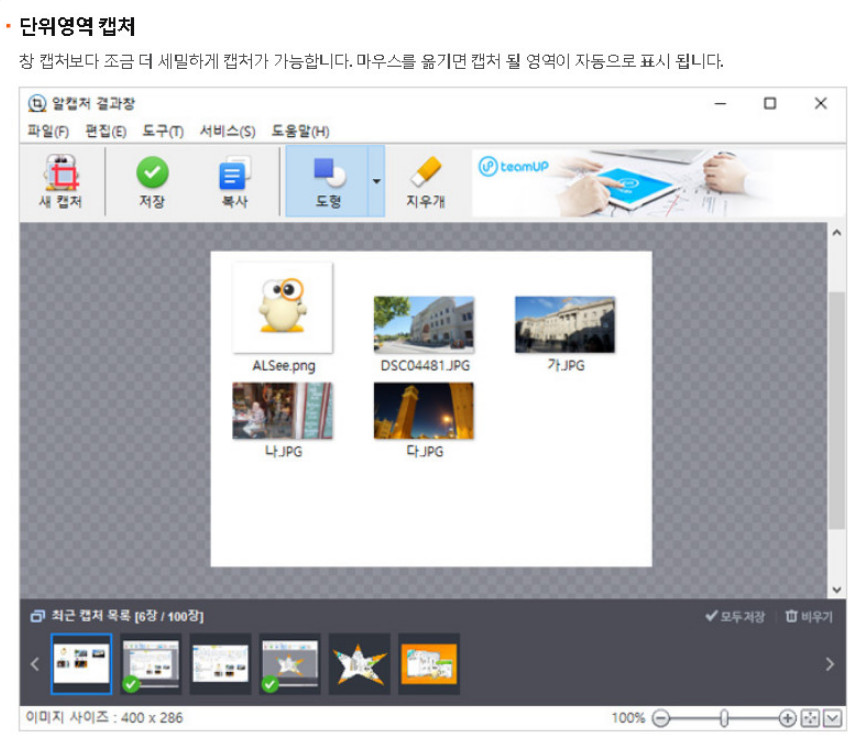Viewport: 862px width, 749px height.
Task: Collapse the recent capture panel arrow
Action: click(832, 718)
